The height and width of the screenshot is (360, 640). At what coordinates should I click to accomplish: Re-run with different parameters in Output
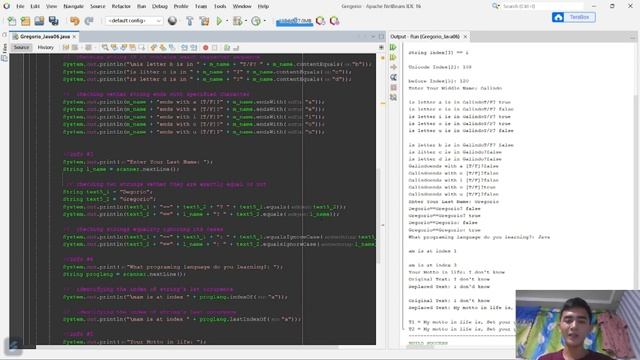pyautogui.click(x=393, y=58)
